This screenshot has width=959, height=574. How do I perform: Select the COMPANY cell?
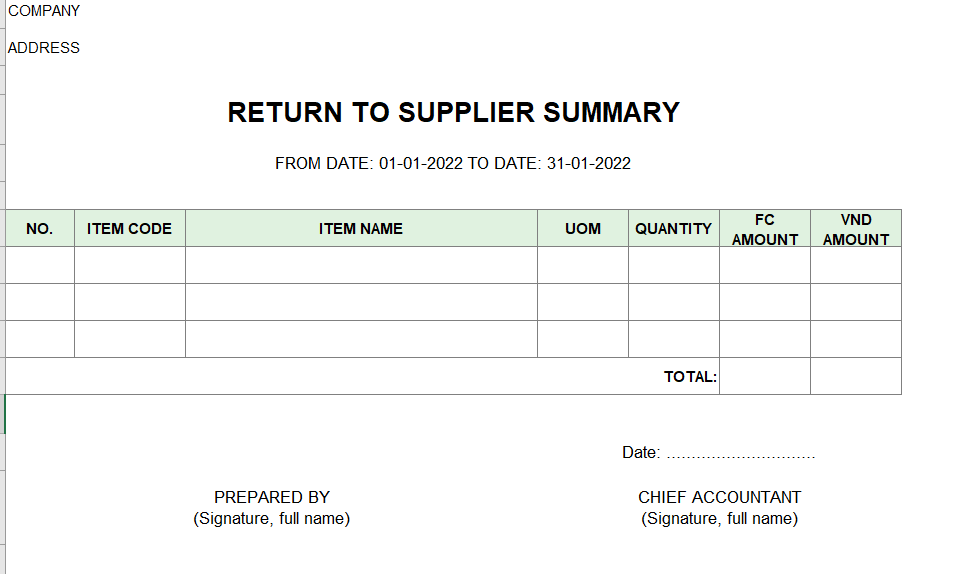tap(43, 11)
